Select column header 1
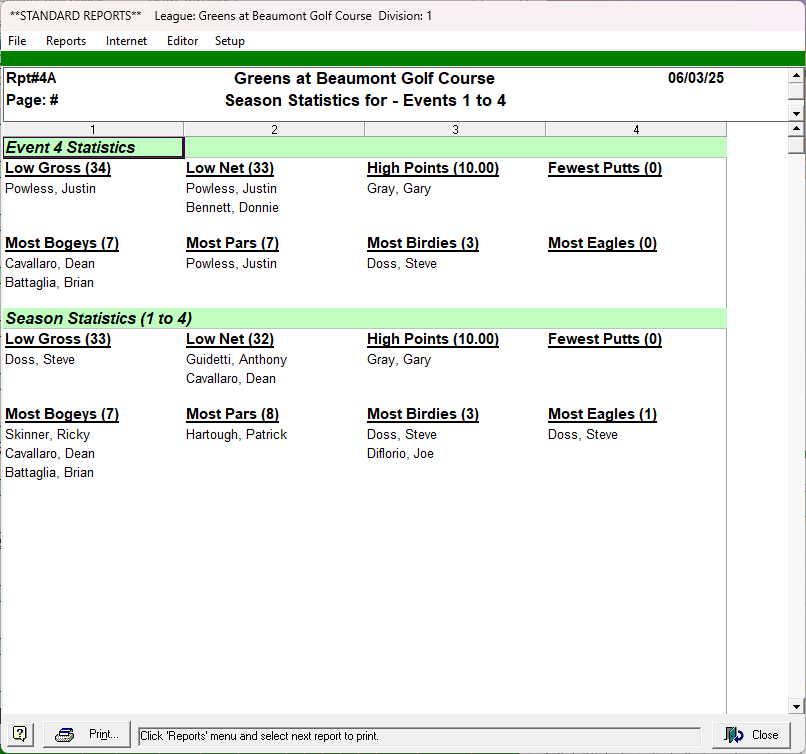 coord(93,129)
